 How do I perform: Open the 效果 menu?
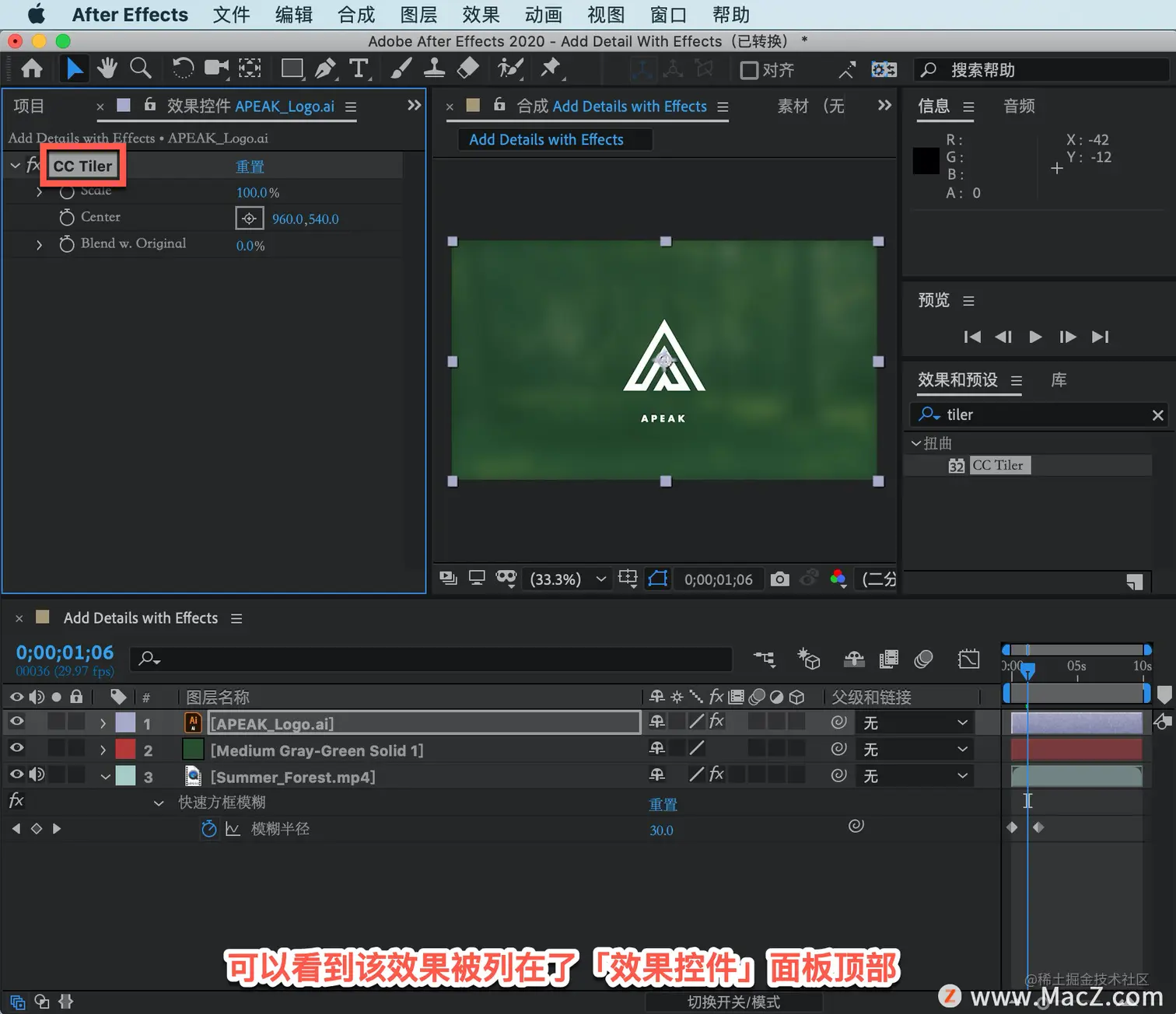[481, 15]
